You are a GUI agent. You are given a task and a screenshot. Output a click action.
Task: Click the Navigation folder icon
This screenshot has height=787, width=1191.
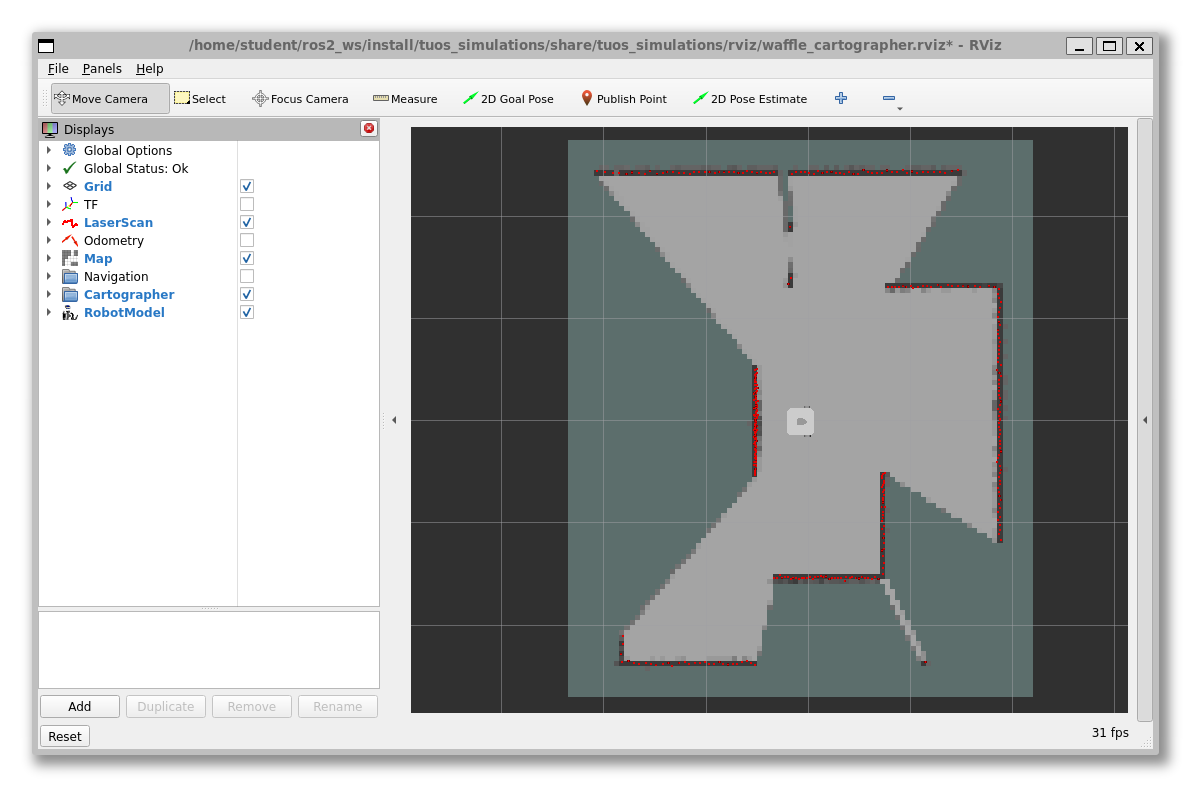coord(70,277)
